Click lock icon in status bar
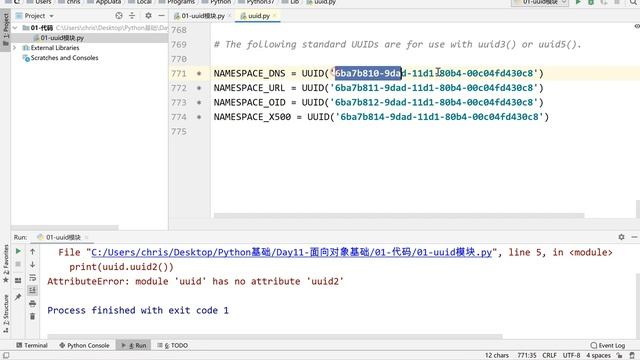The width and height of the screenshot is (640, 360). point(620,356)
